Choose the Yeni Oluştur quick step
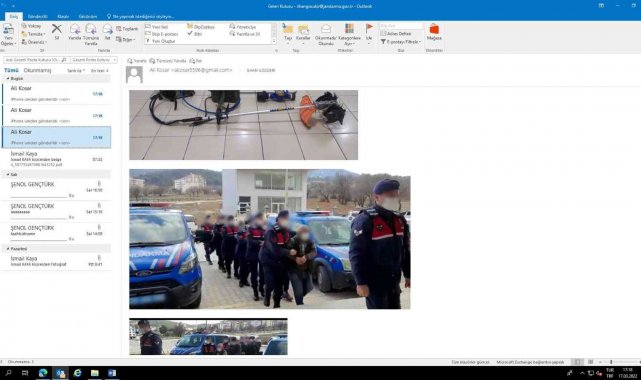 pyautogui.click(x=160, y=41)
